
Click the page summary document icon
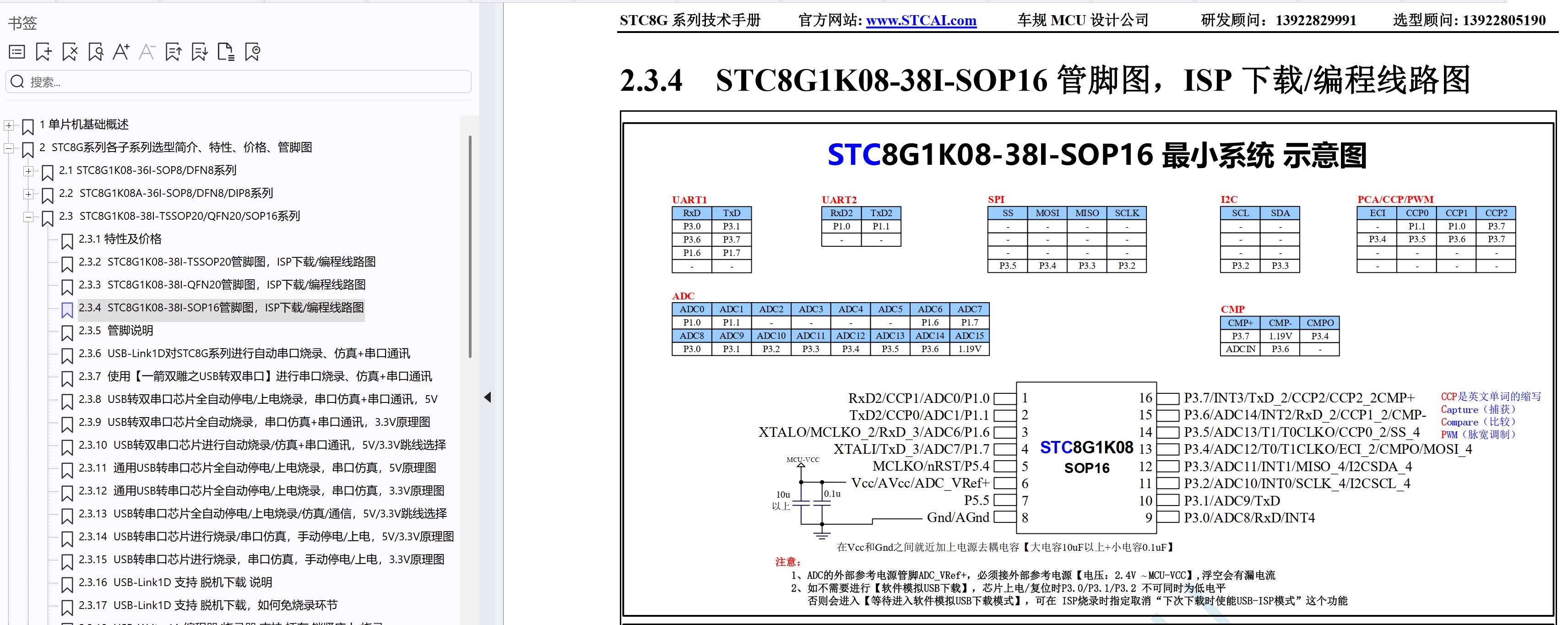coord(226,52)
